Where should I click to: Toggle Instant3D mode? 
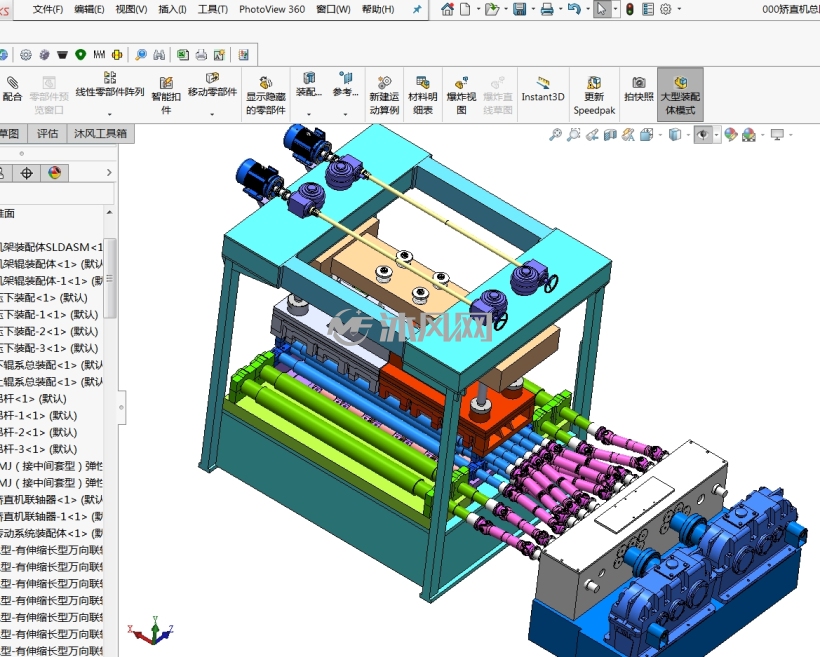tap(543, 89)
